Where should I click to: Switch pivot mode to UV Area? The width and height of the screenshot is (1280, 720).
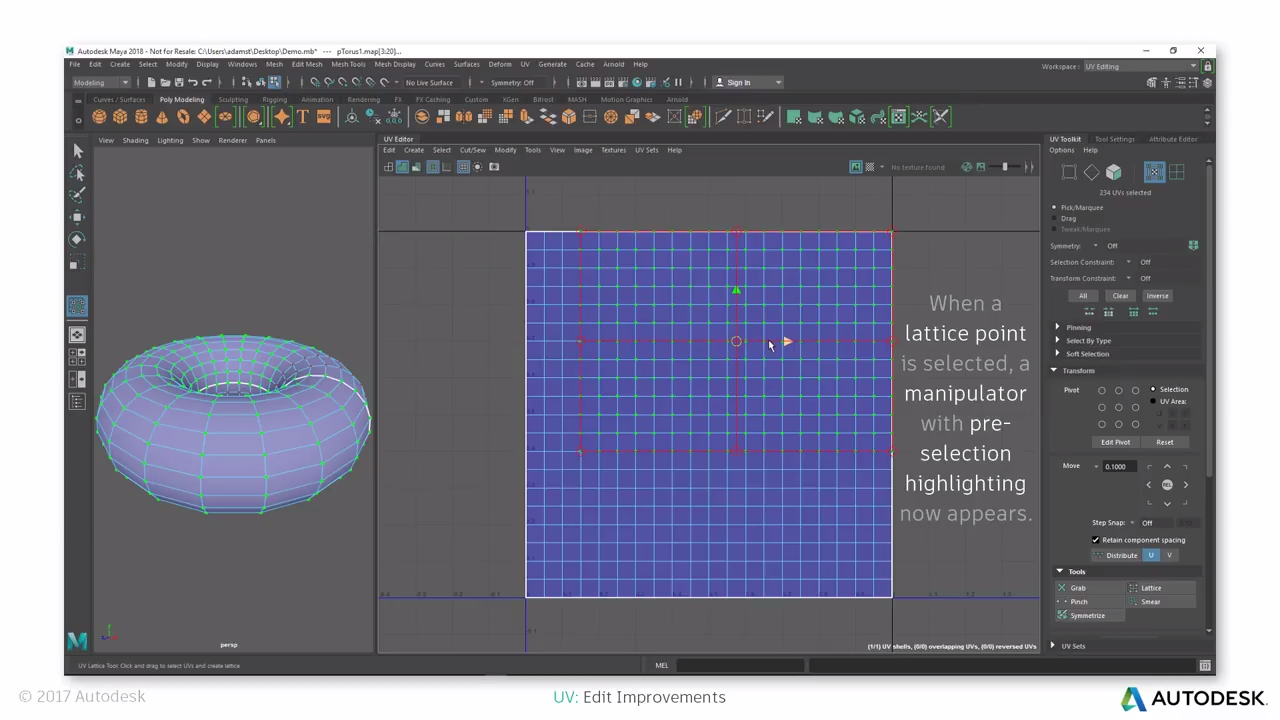coord(1153,401)
